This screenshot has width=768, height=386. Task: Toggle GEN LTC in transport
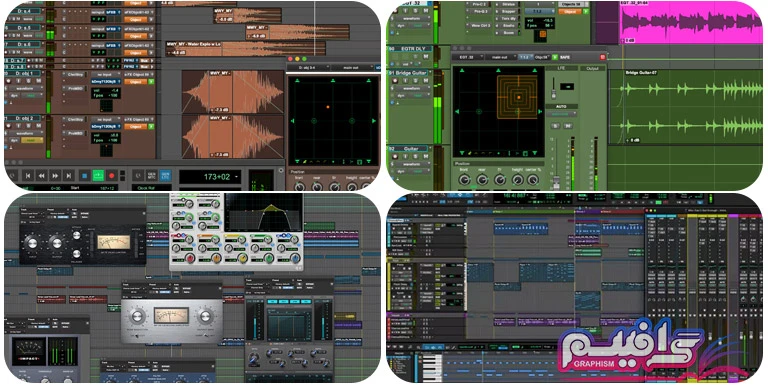(165, 175)
